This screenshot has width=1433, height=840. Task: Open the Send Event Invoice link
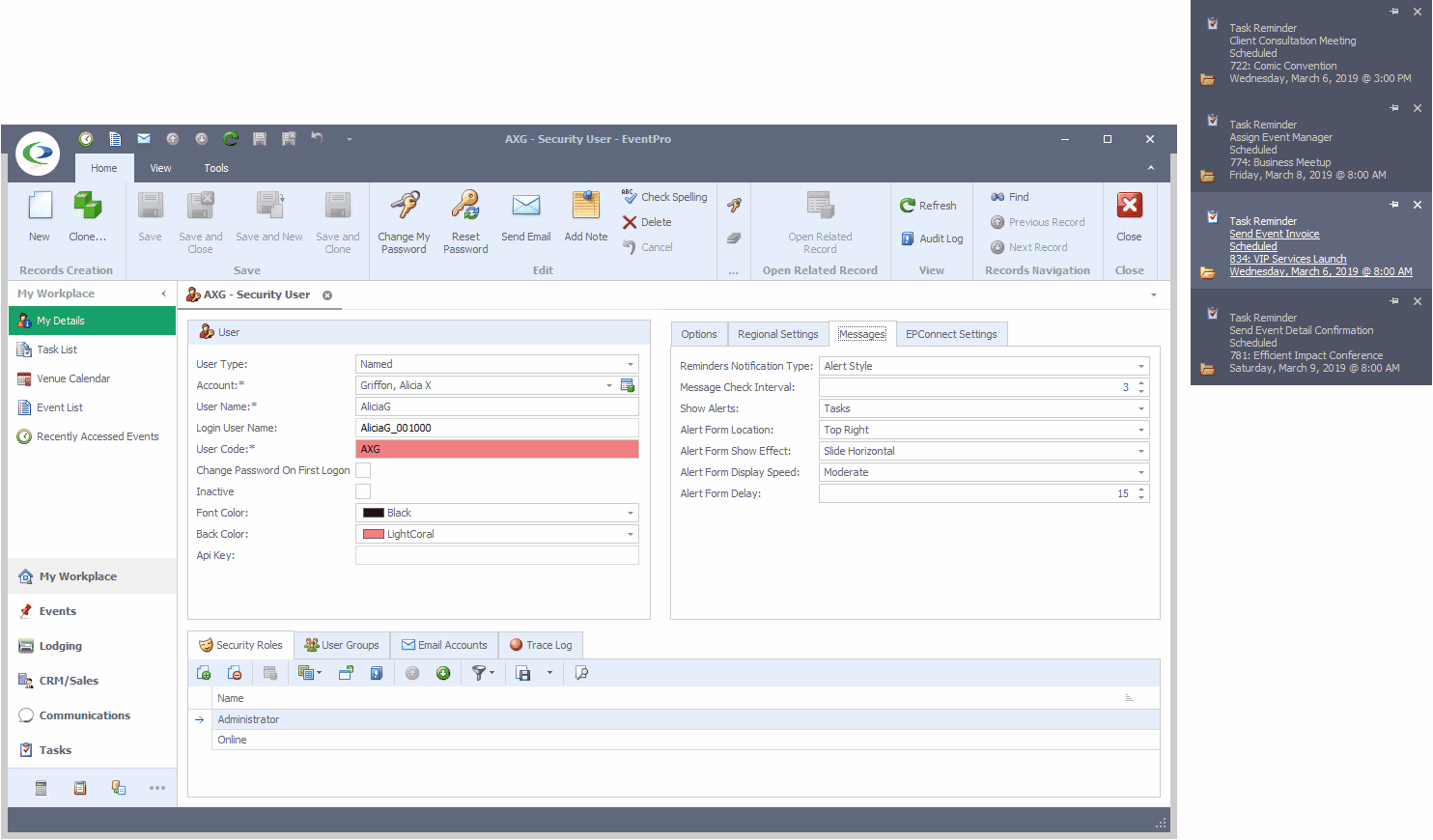coord(1274,234)
